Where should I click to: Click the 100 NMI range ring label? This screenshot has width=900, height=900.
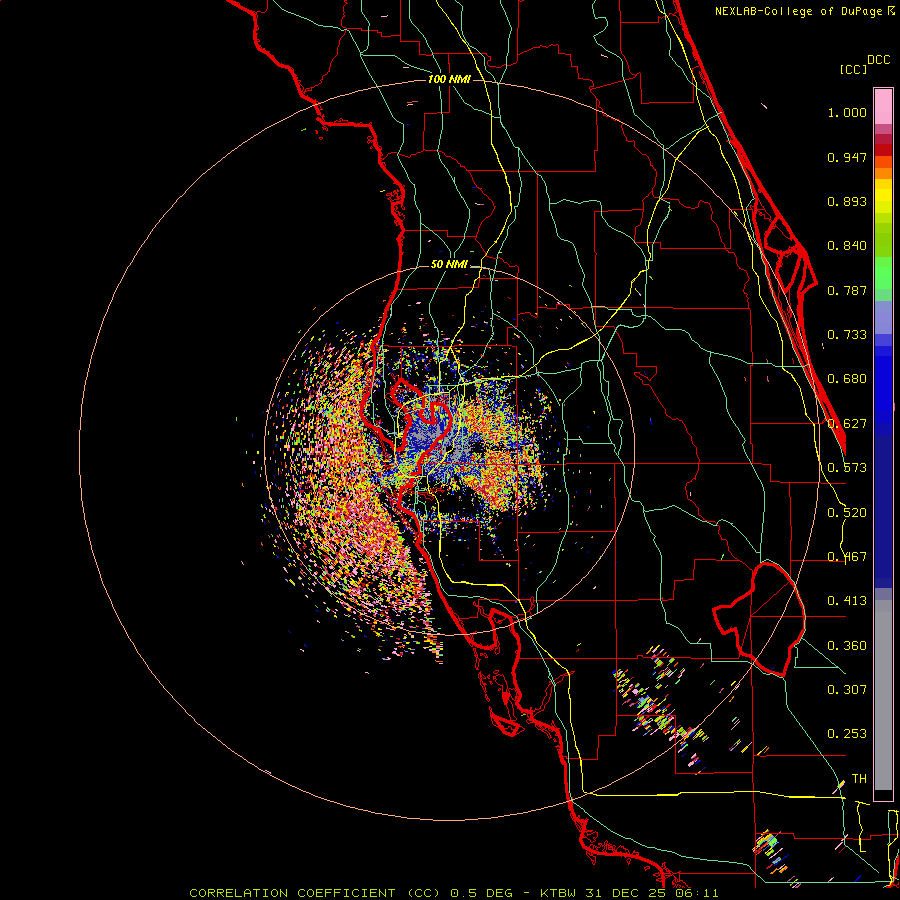tap(449, 79)
